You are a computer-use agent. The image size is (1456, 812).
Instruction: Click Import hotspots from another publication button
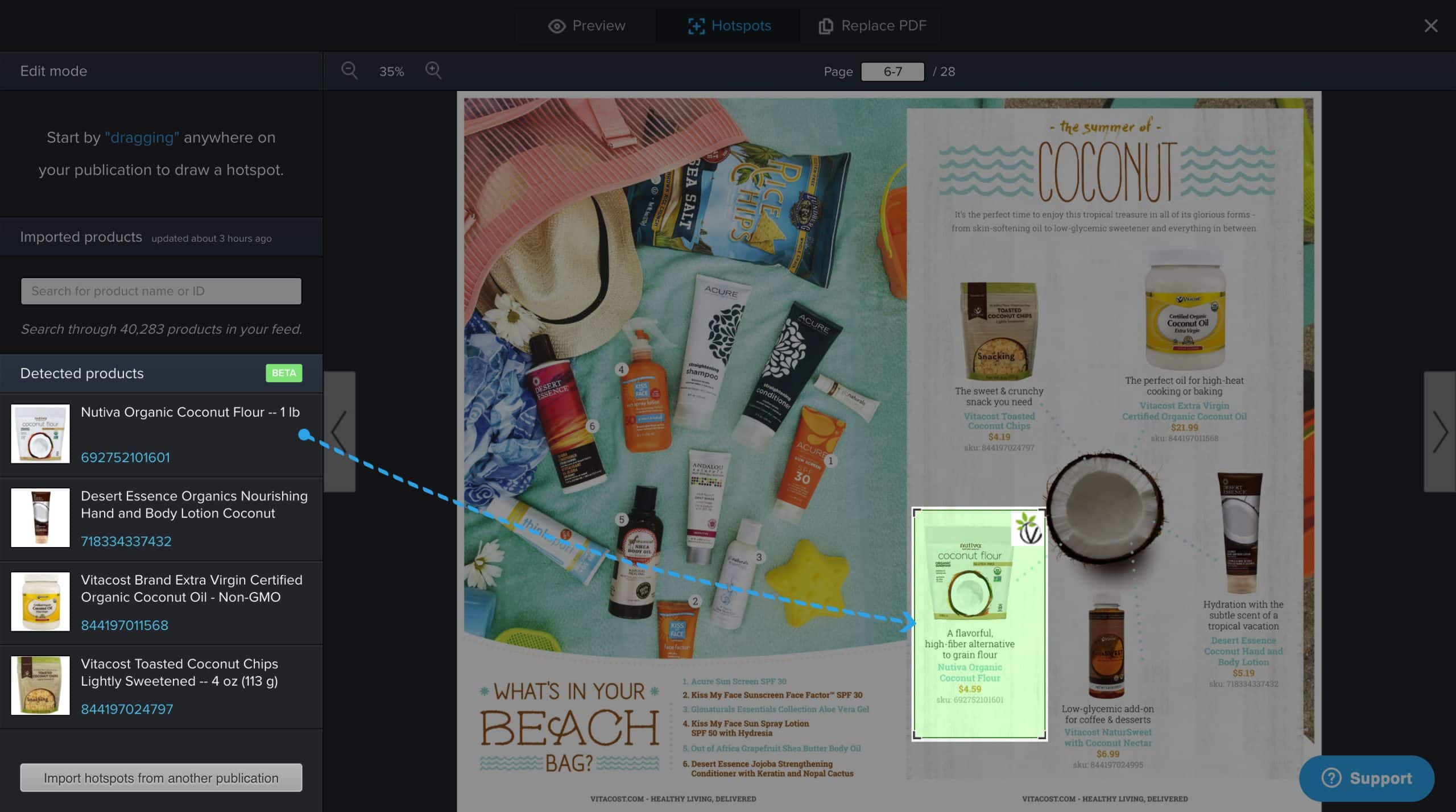point(161,777)
